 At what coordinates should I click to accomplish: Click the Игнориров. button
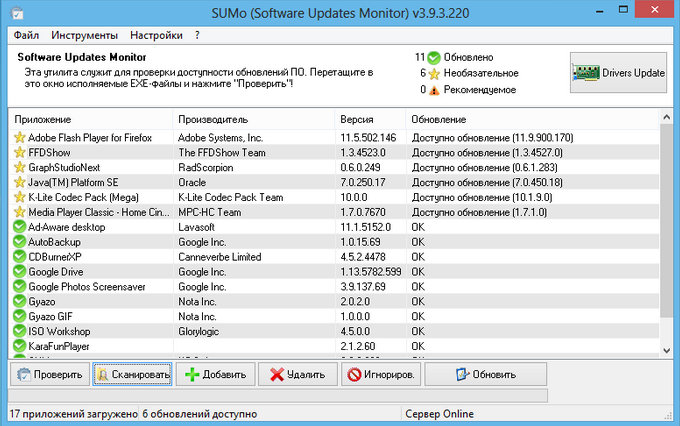click(x=381, y=374)
